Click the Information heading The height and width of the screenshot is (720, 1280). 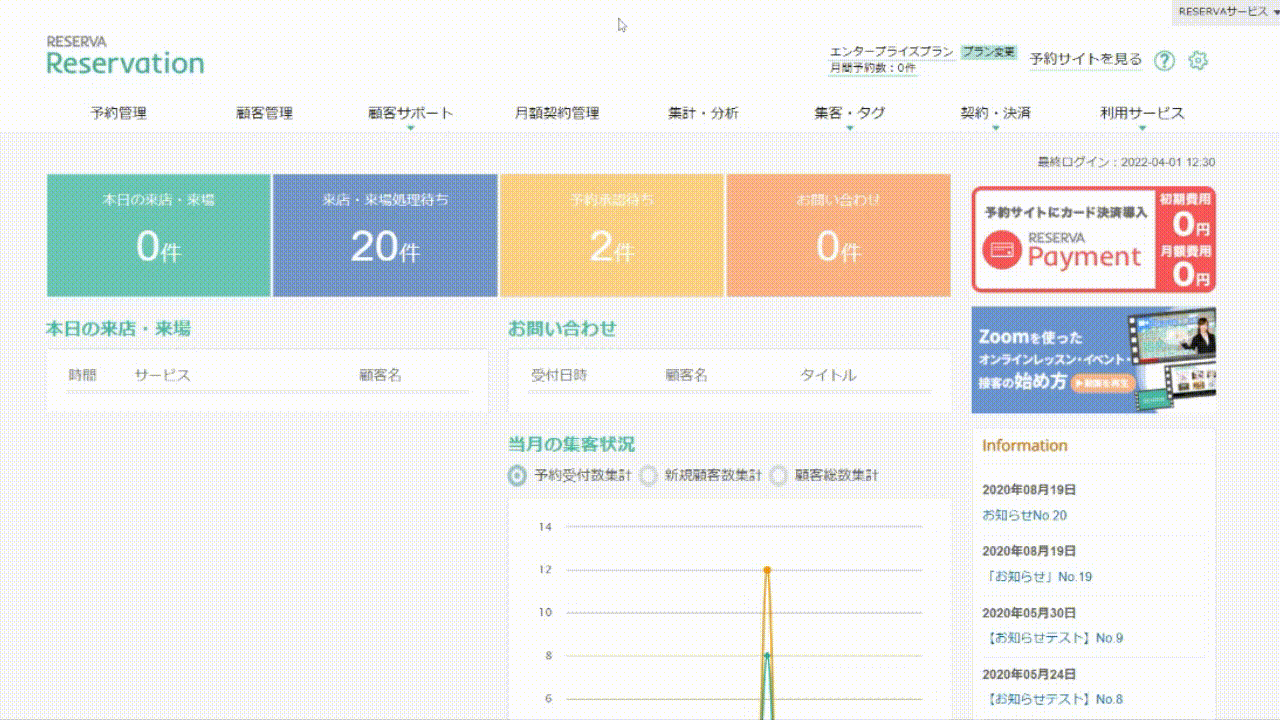(x=1025, y=446)
